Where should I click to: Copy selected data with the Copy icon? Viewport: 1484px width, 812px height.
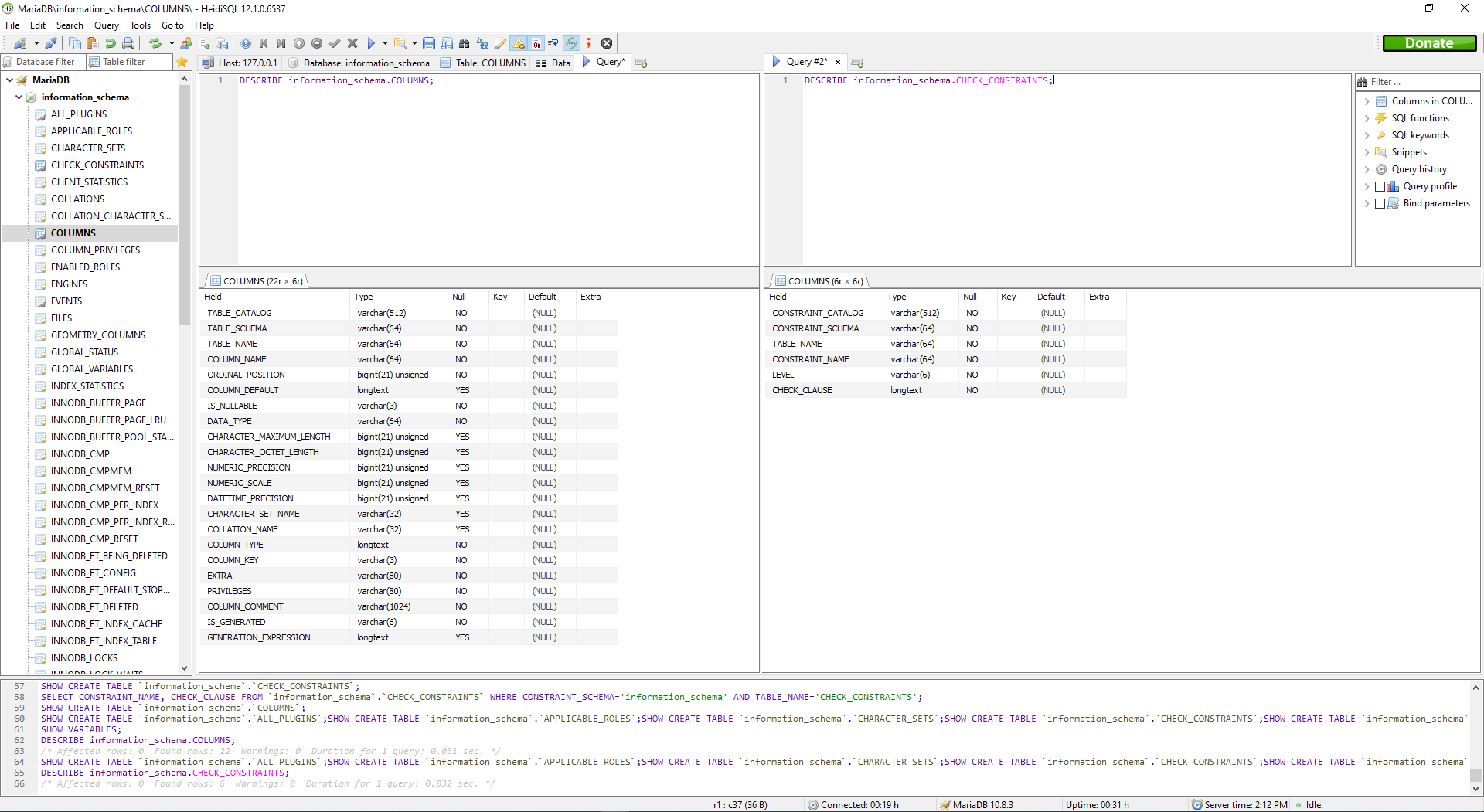click(x=75, y=43)
